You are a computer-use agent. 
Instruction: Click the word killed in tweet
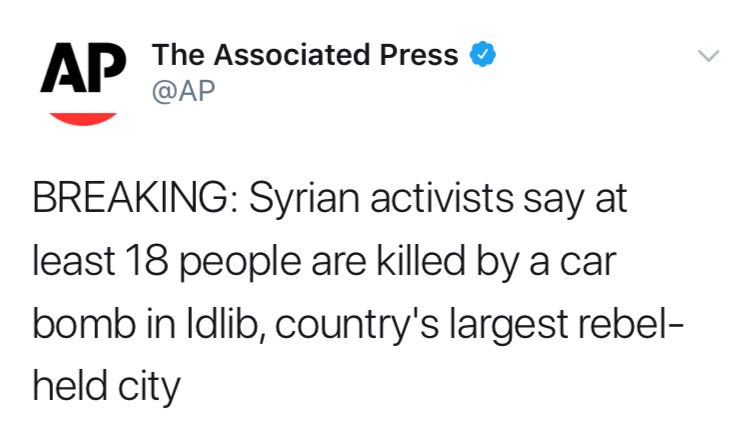click(421, 261)
